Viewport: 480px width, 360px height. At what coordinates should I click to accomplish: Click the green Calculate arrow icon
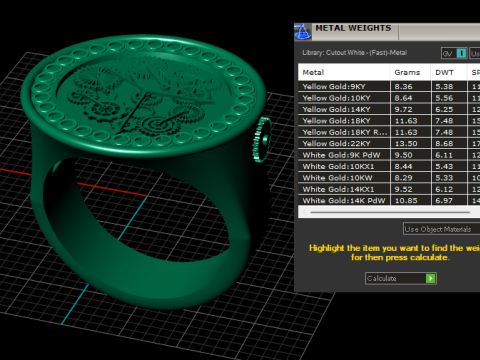coord(431,278)
